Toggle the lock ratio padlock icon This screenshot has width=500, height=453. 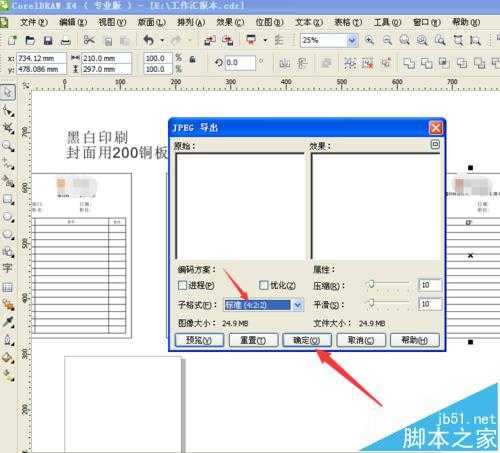(192, 60)
